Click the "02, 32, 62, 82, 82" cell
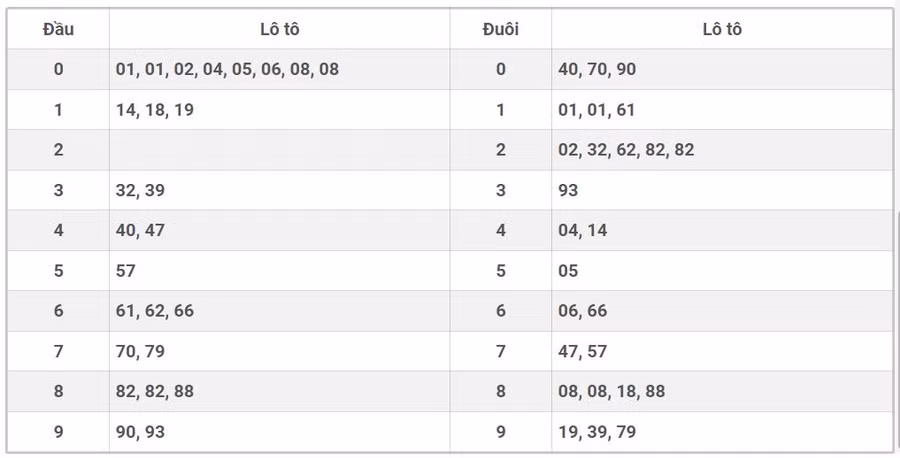Viewport: 900px width, 458px height. 626,150
